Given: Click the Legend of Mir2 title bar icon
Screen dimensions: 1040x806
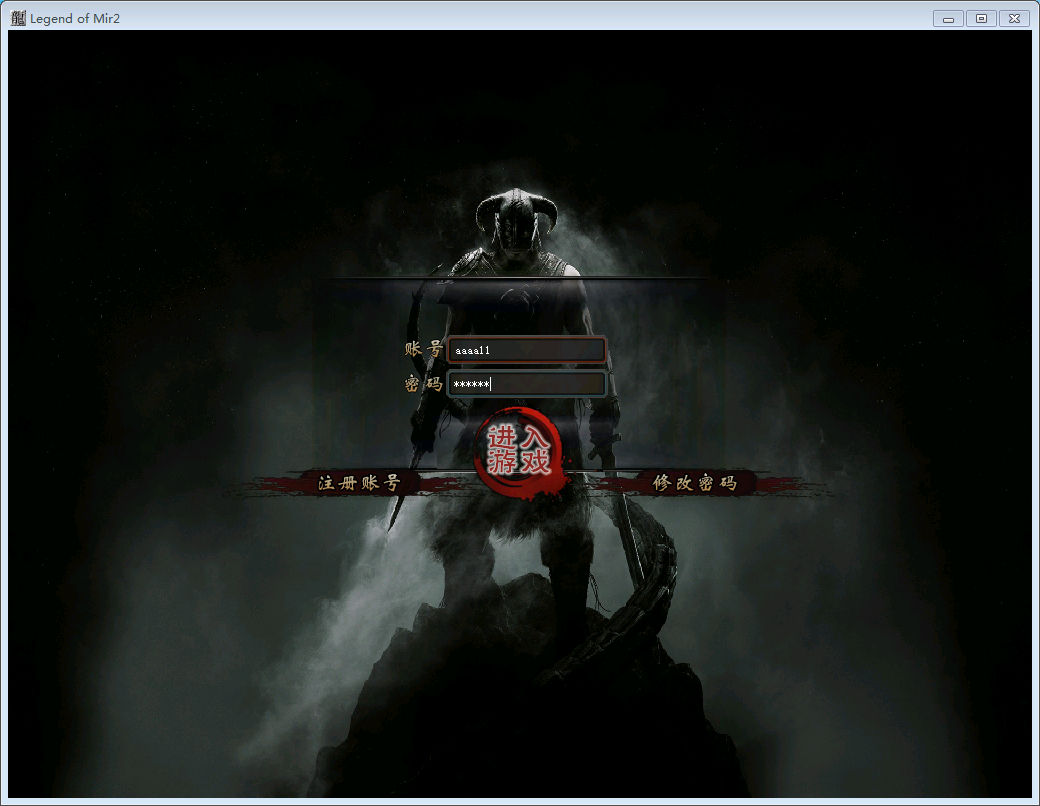Looking at the screenshot, I should [18, 18].
